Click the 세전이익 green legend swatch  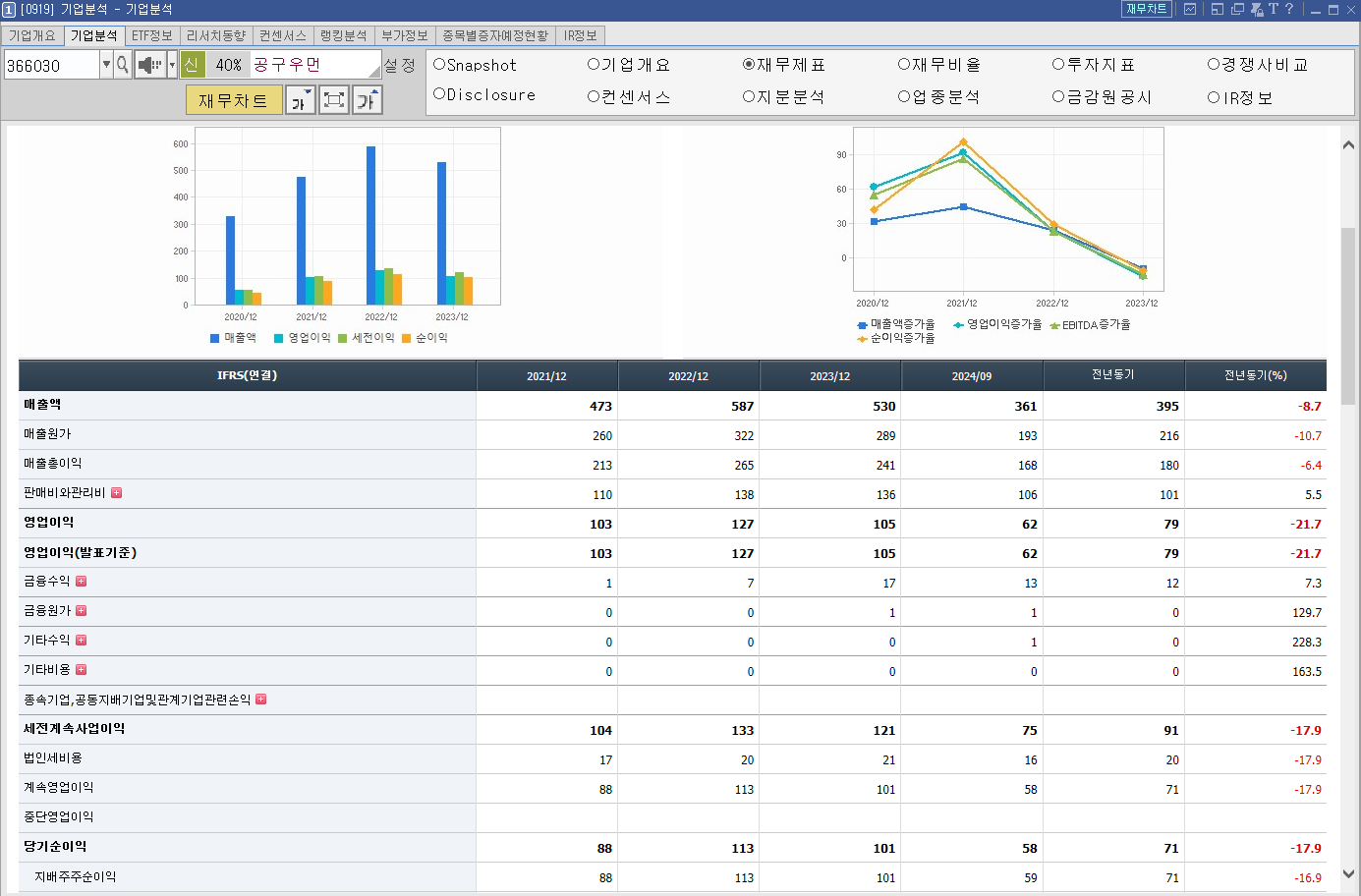point(343,338)
